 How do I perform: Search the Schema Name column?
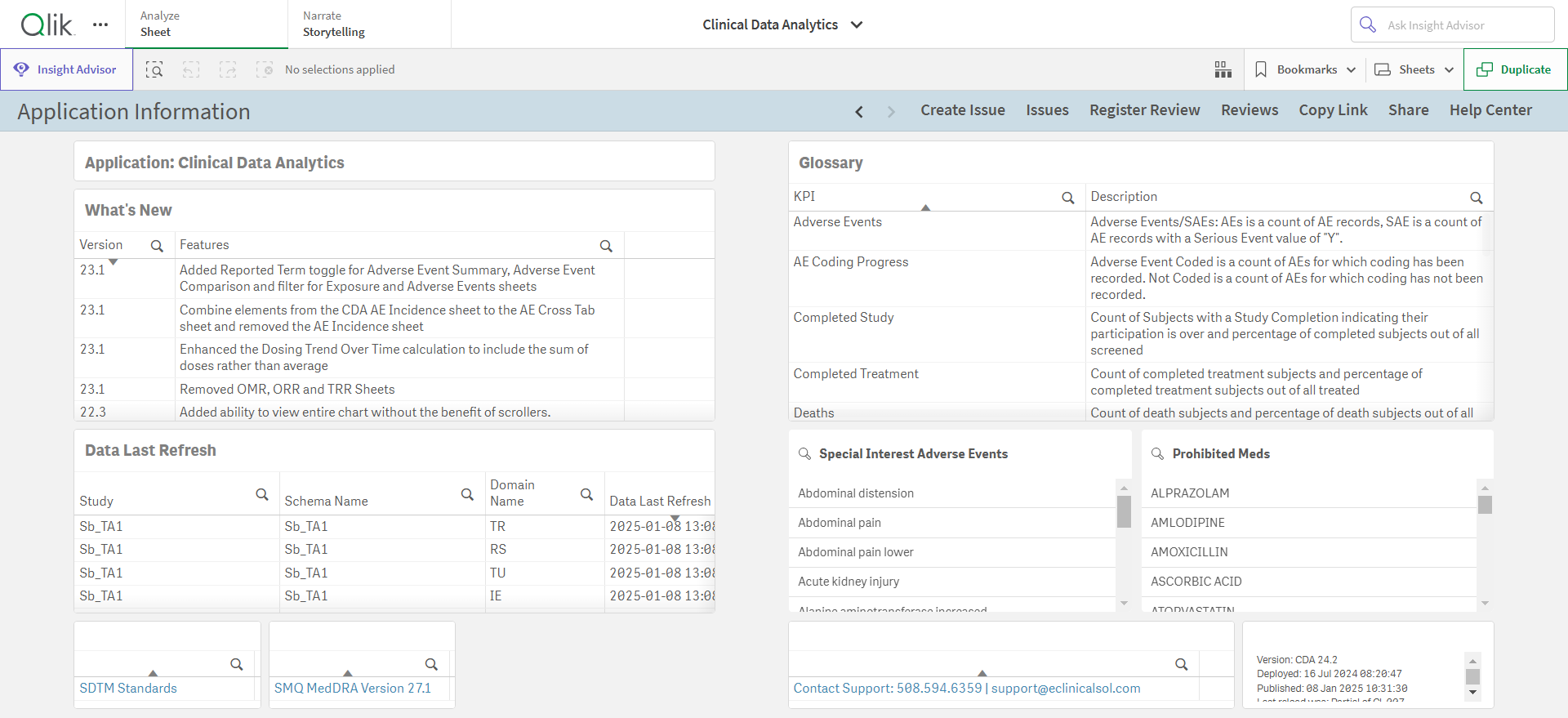pyautogui.click(x=467, y=494)
